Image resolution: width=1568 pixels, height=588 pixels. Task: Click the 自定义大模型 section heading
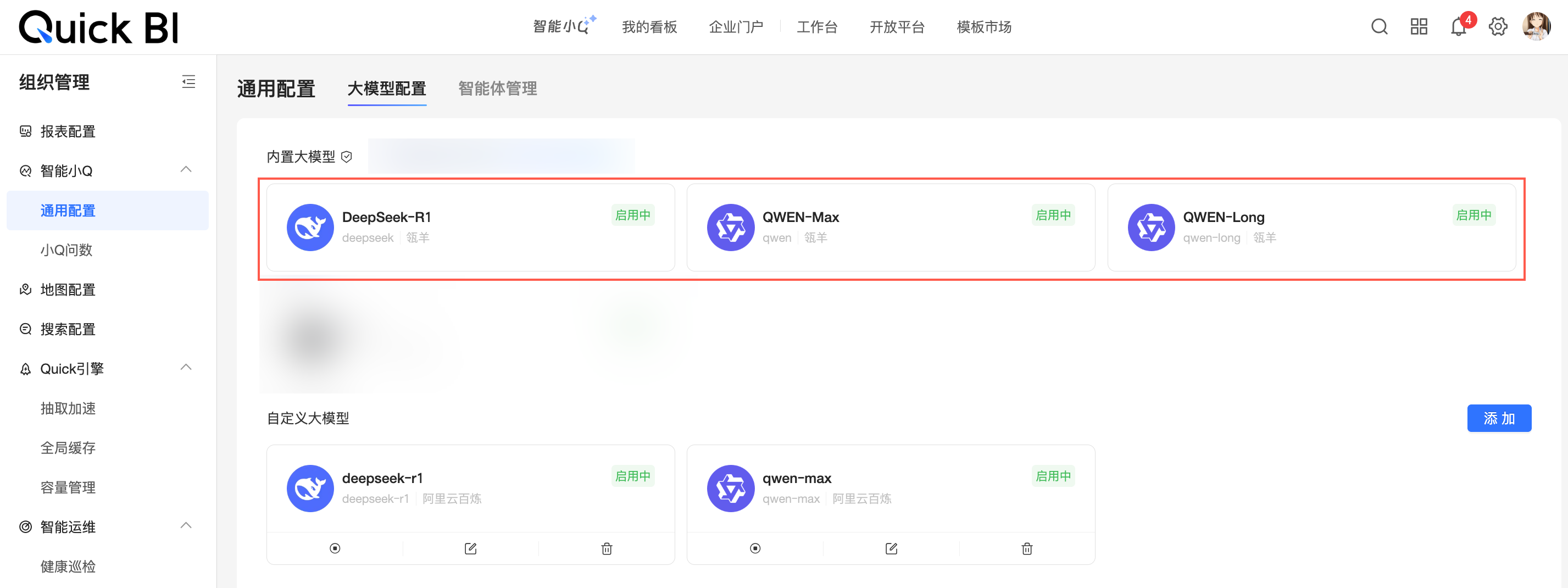coord(308,418)
